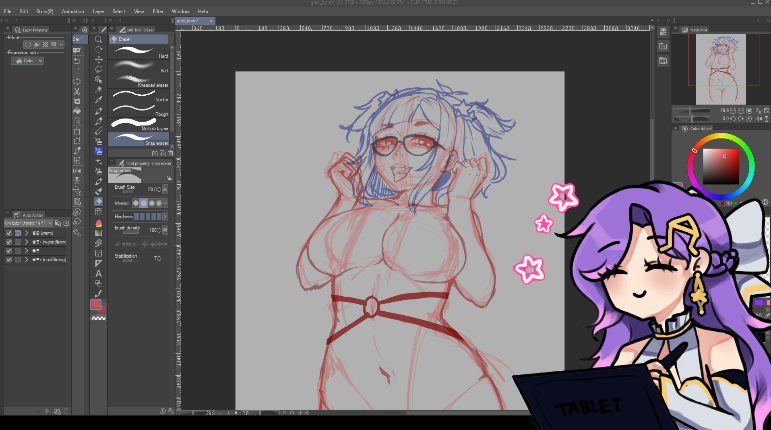
Task: Enable the Vector eraser checkbox
Action: 117,244
